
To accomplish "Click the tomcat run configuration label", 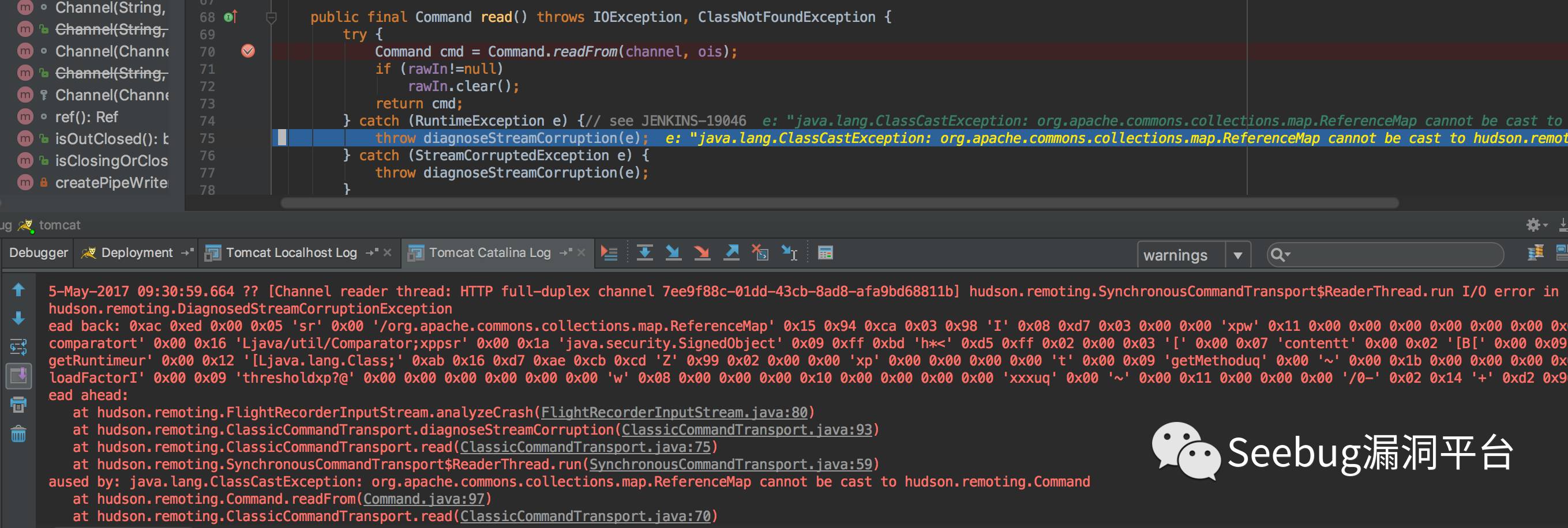I will [59, 225].
